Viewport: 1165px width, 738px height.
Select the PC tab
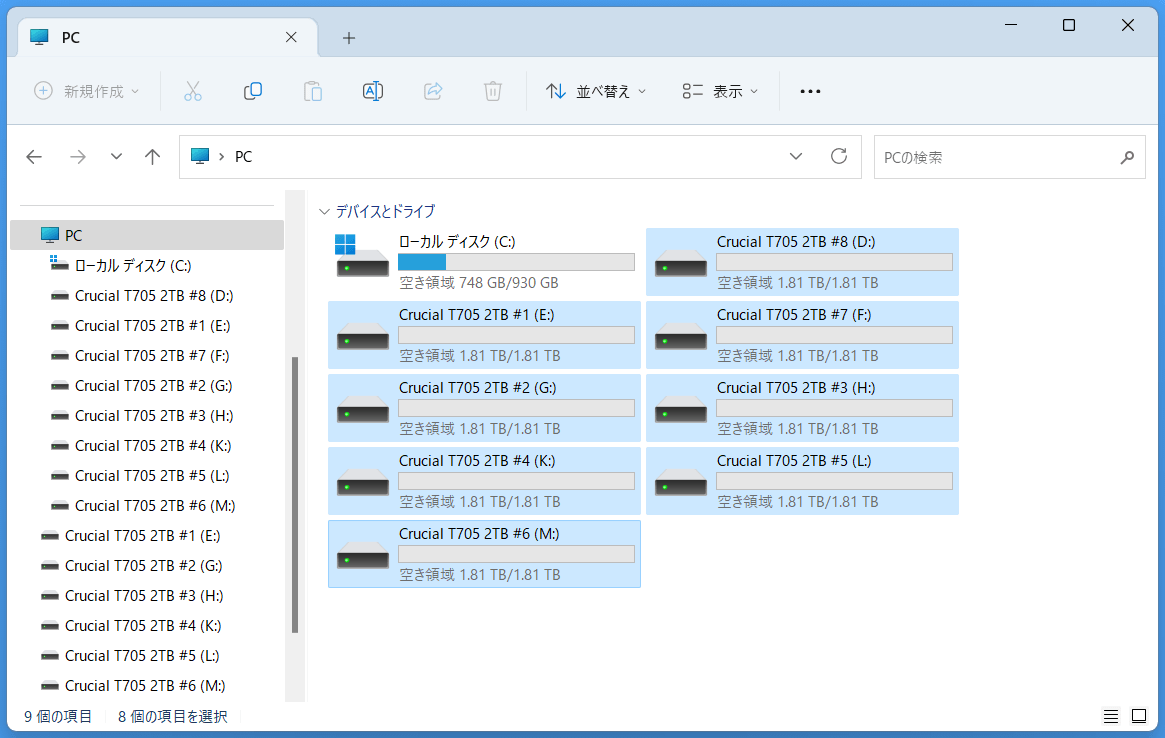(x=160, y=38)
